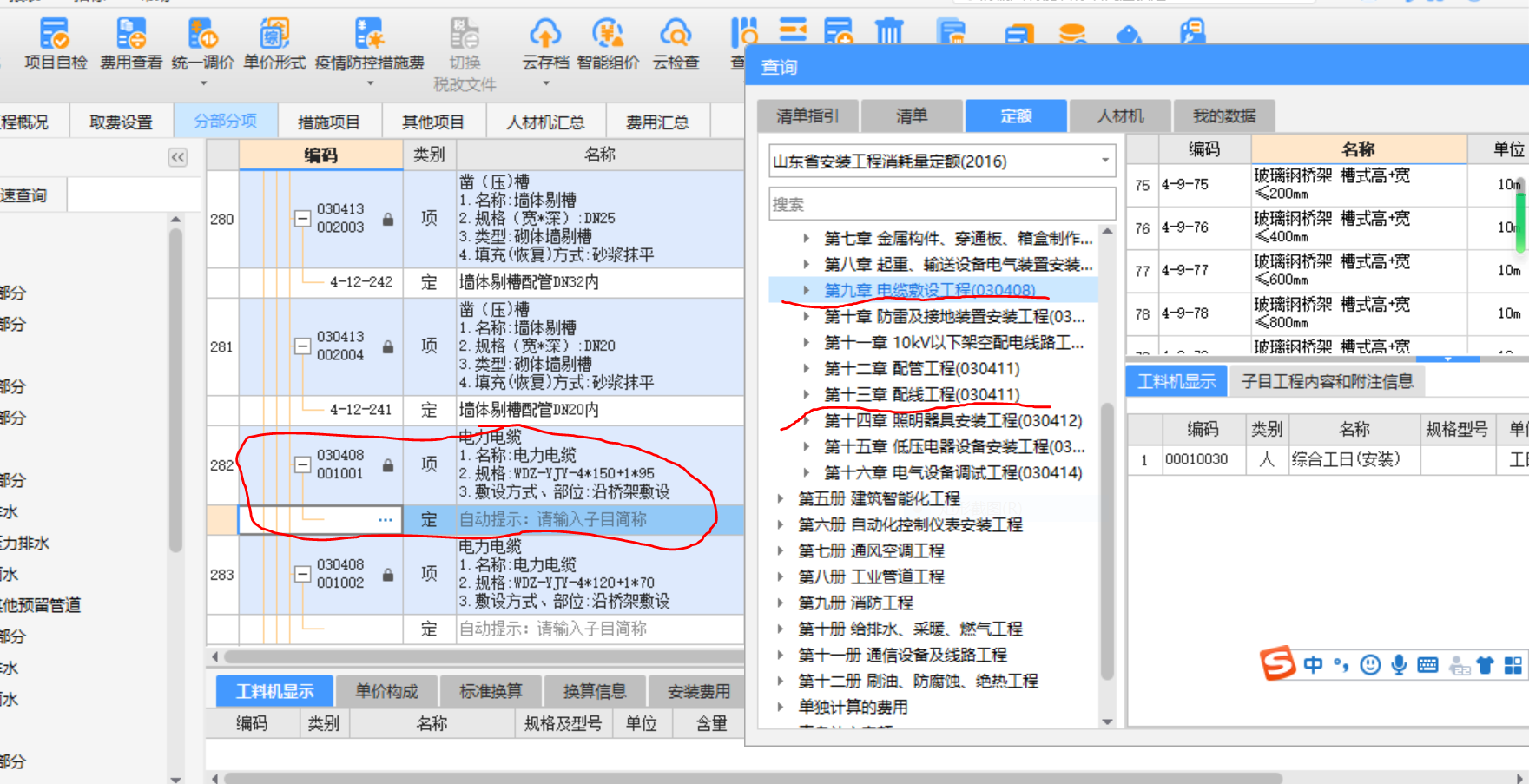
Task: Click the 切换税改文件 switch icon
Action: point(465,34)
